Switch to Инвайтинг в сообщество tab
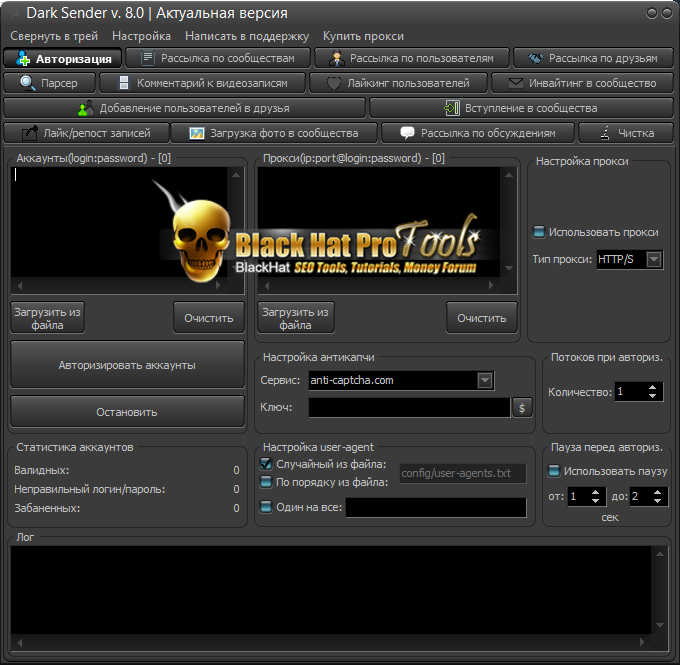 pyautogui.click(x=582, y=83)
